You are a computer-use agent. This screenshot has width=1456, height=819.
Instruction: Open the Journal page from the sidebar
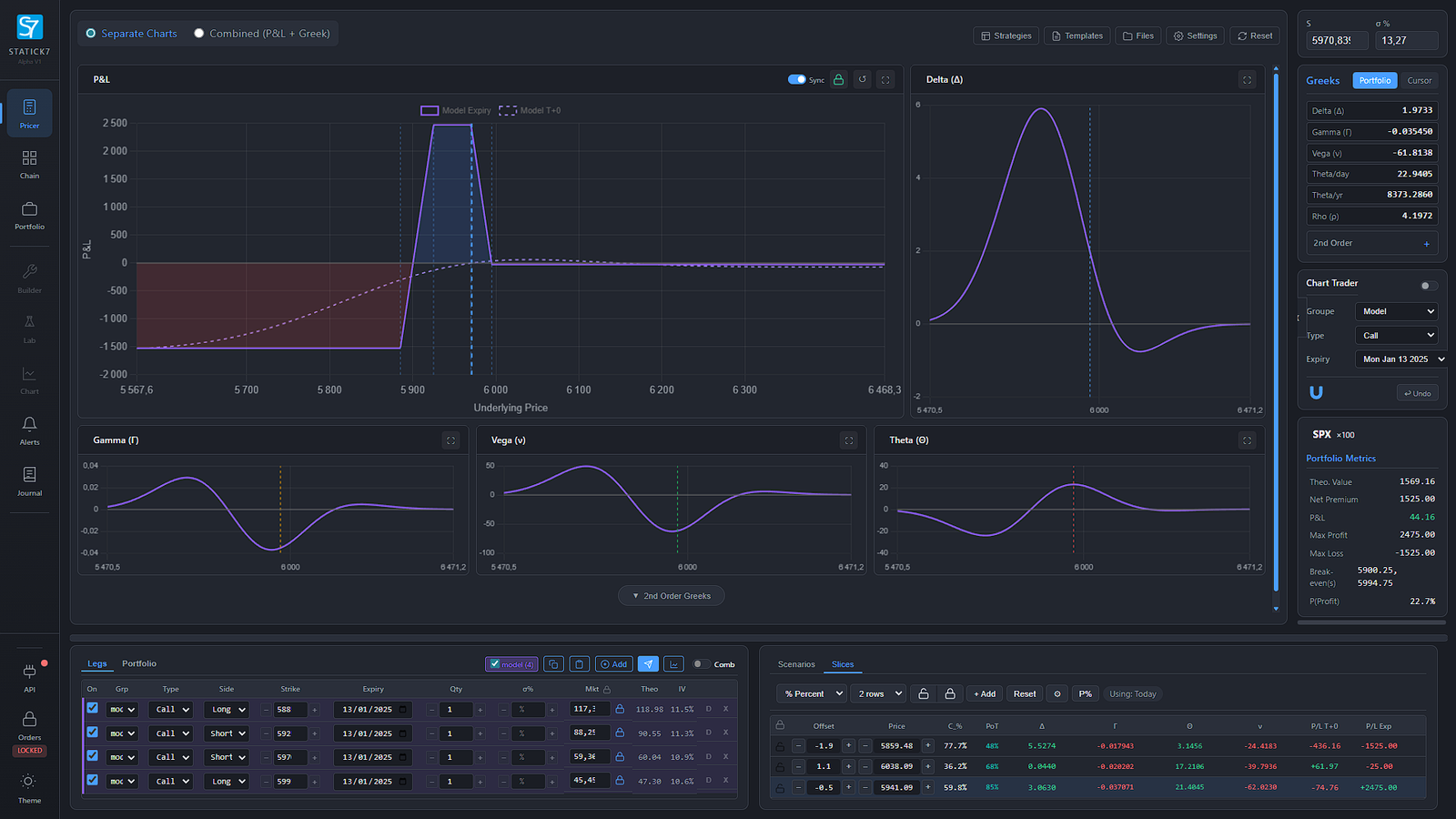point(29,481)
